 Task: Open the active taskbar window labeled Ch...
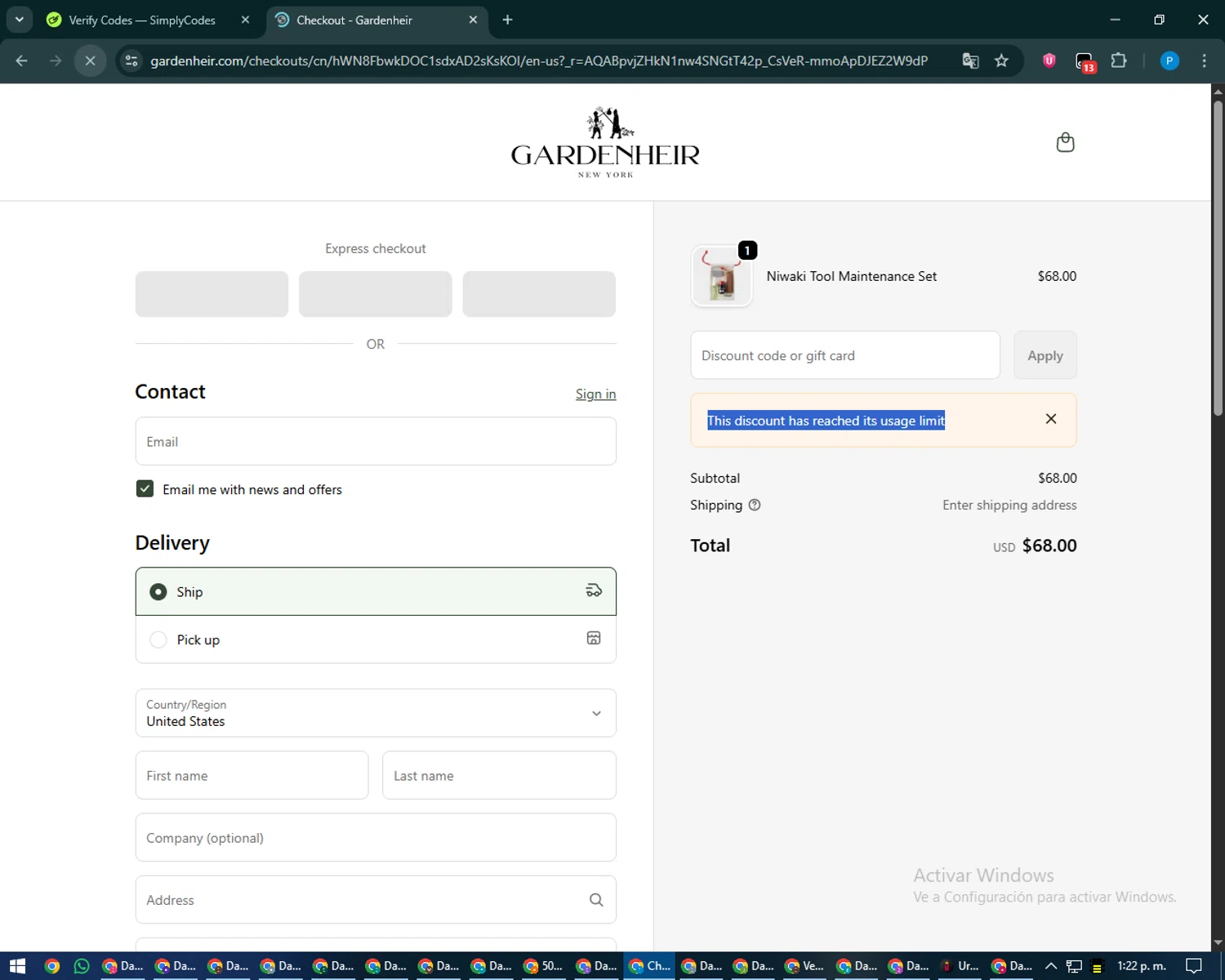pyautogui.click(x=650, y=966)
